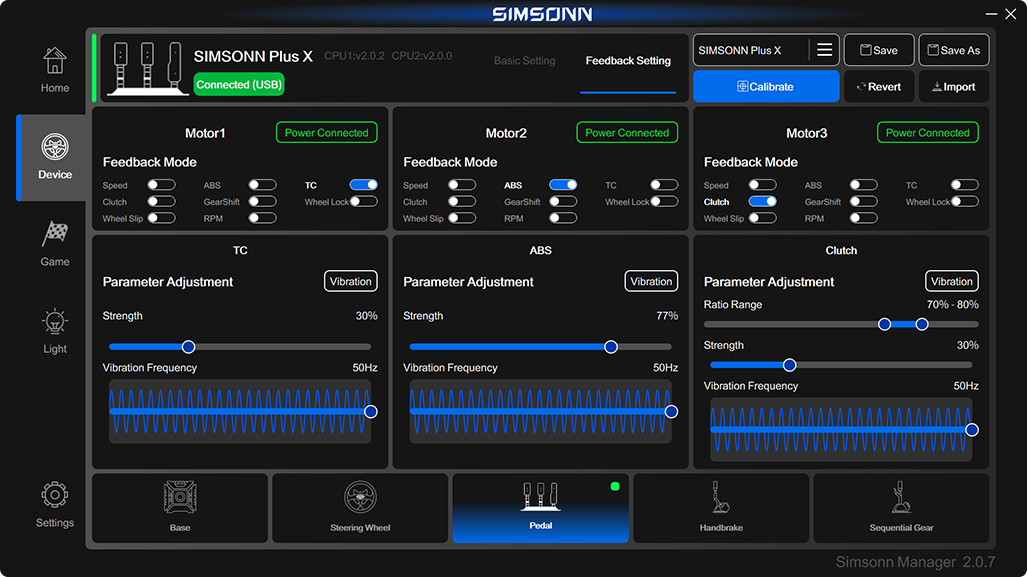This screenshot has height=577, width=1028.
Task: Switch to the Feedback Setting tab
Action: 628,61
